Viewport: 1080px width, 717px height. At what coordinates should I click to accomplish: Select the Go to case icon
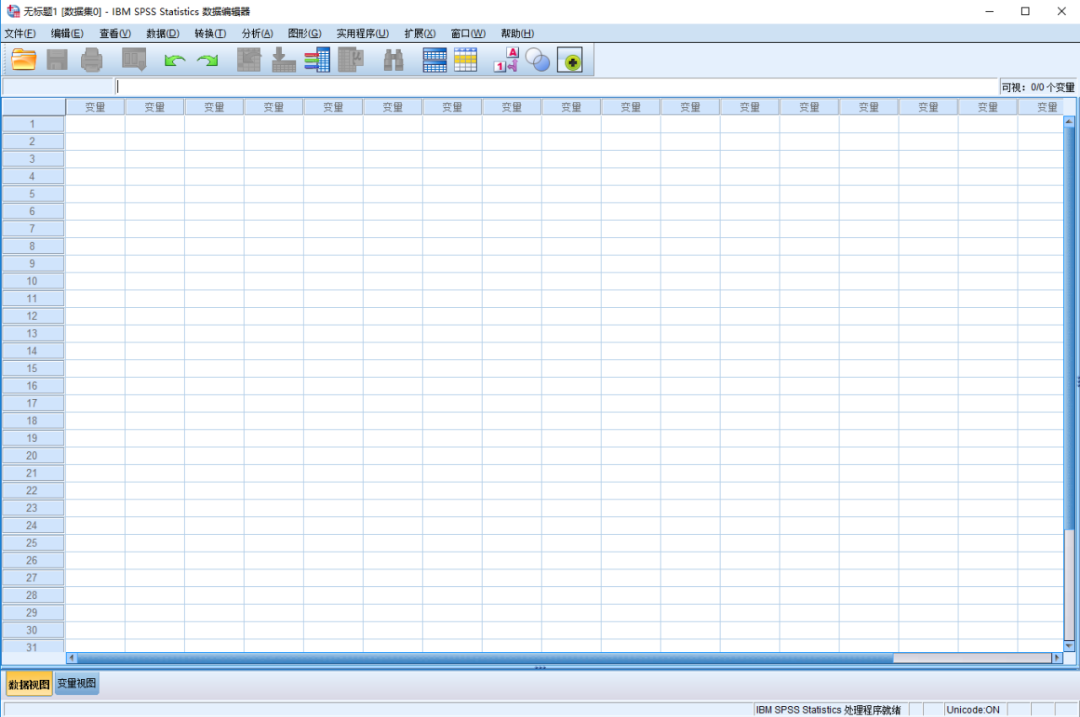[249, 60]
